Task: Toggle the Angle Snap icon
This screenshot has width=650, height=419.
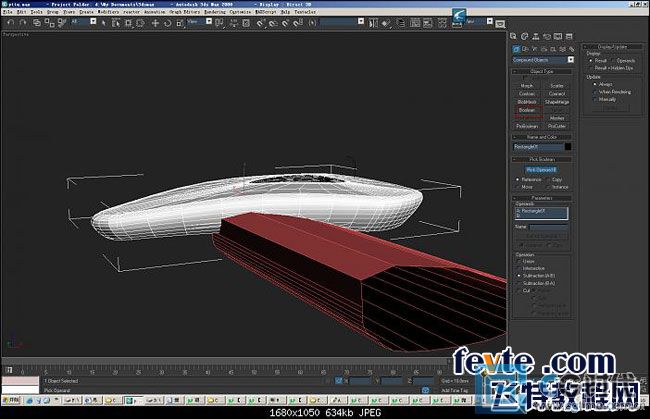Action: tap(273, 23)
